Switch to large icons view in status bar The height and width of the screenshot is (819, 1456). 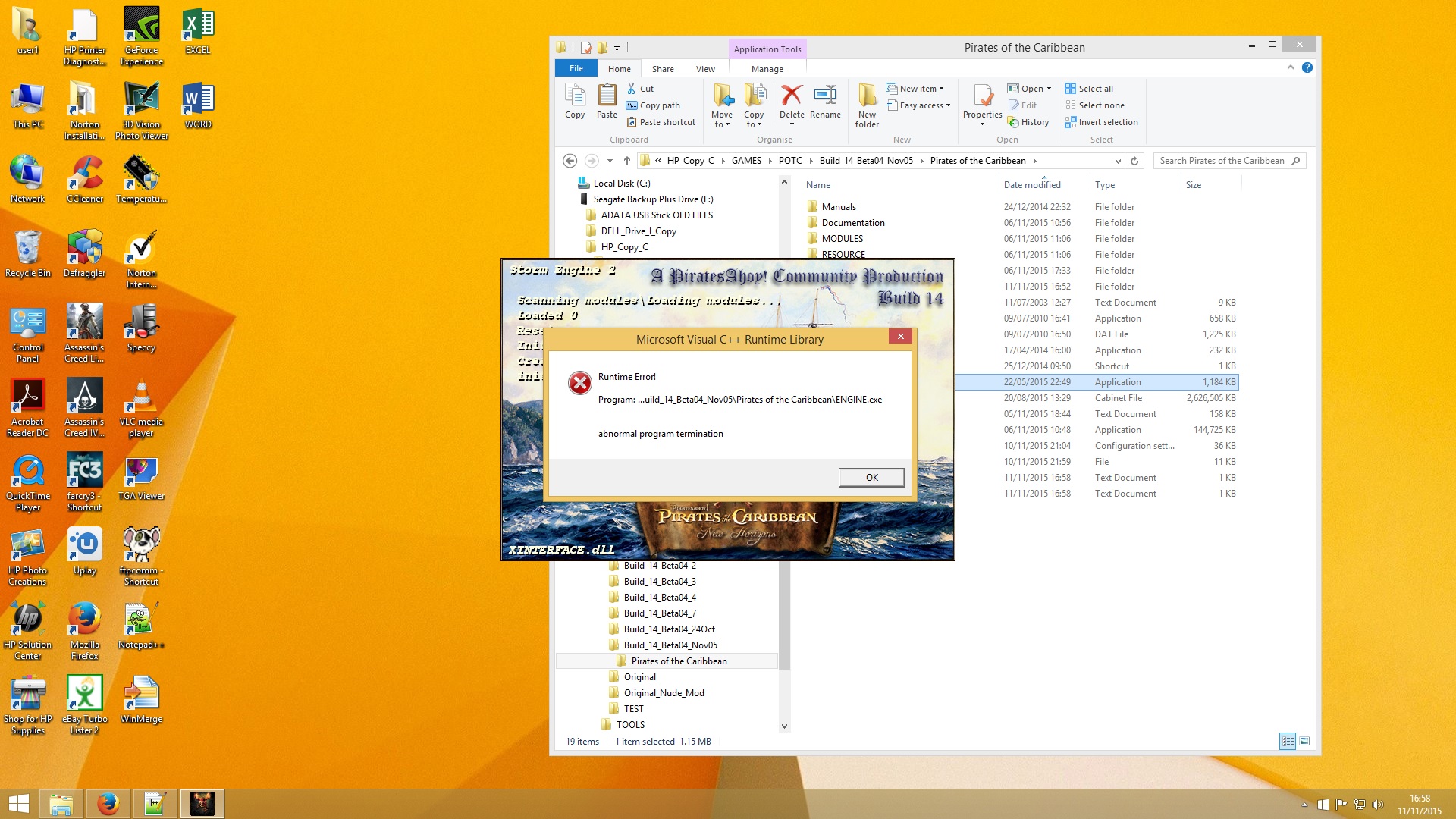(1304, 742)
